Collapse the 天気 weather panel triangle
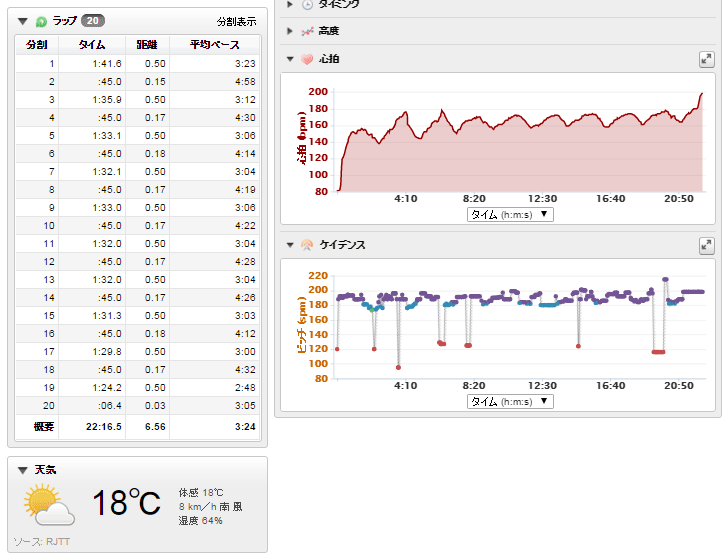 tap(22, 469)
